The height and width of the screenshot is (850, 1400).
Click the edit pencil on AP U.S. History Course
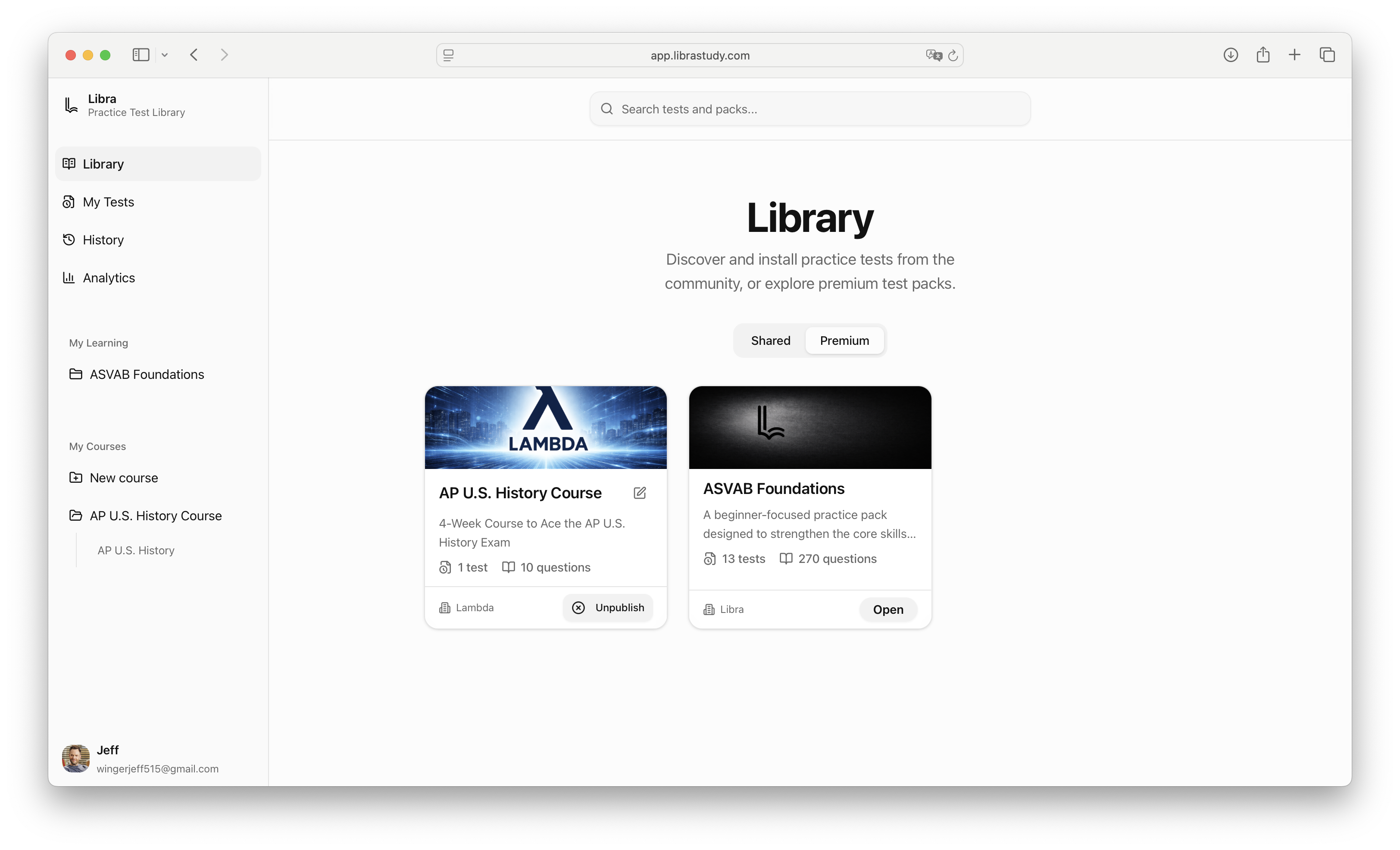pos(640,493)
